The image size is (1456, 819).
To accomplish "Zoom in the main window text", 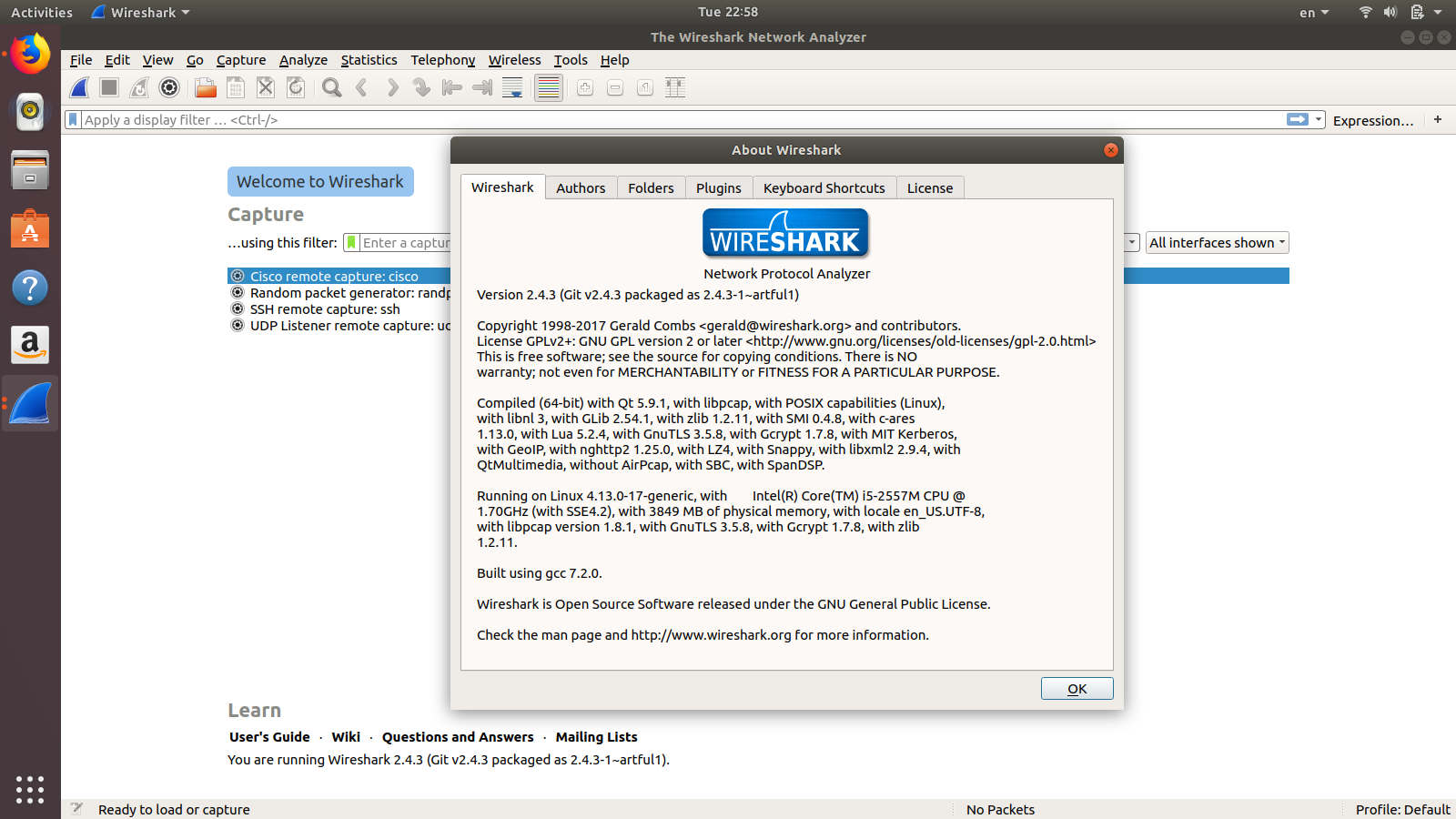I will click(585, 87).
